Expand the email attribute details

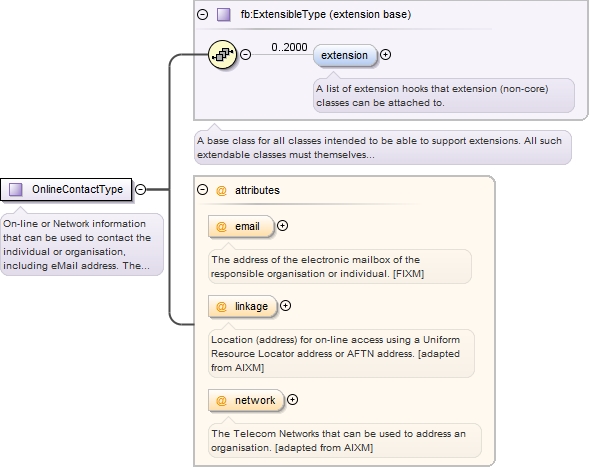[283, 226]
